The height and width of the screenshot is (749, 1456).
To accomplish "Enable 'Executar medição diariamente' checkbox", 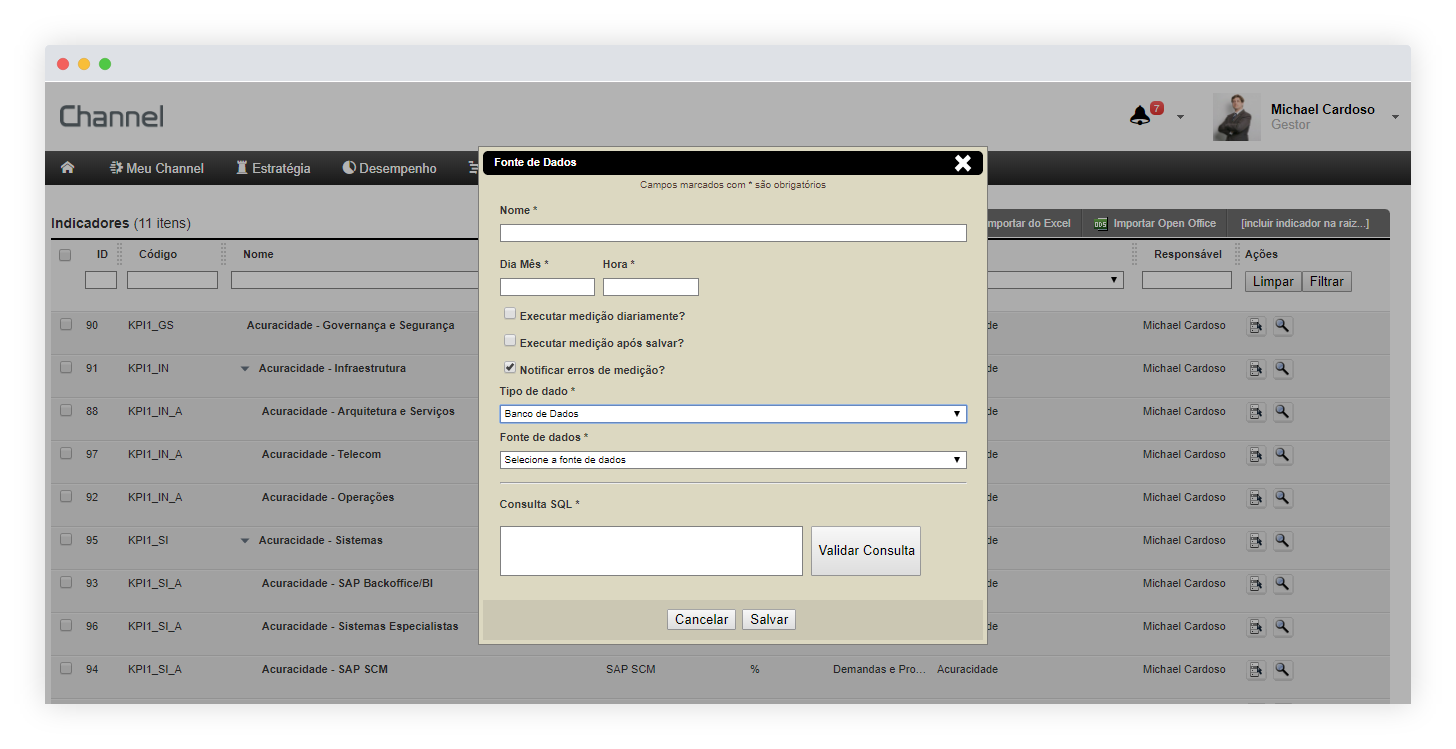I will 510,314.
